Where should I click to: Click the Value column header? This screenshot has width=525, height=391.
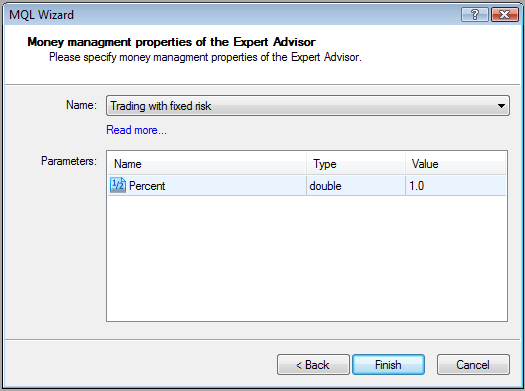[455, 164]
